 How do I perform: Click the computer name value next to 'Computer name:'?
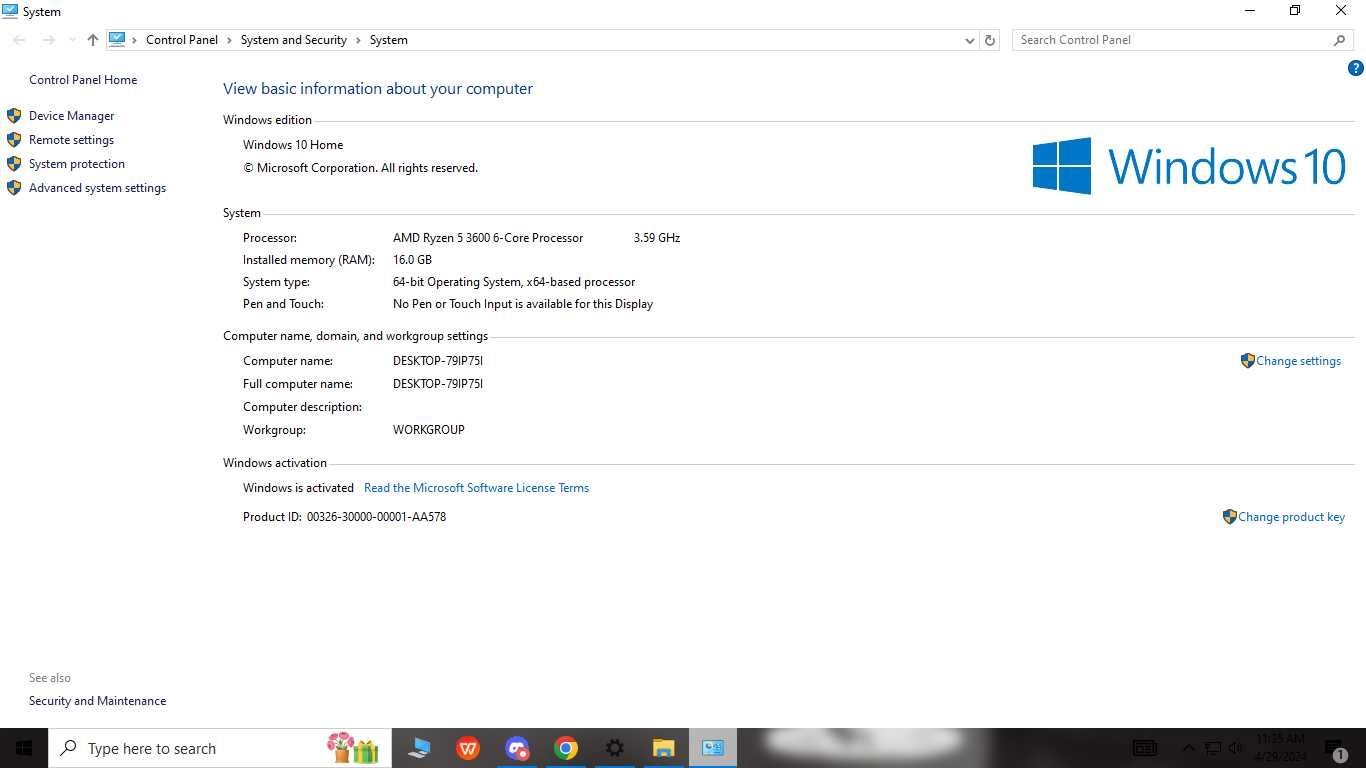(438, 361)
